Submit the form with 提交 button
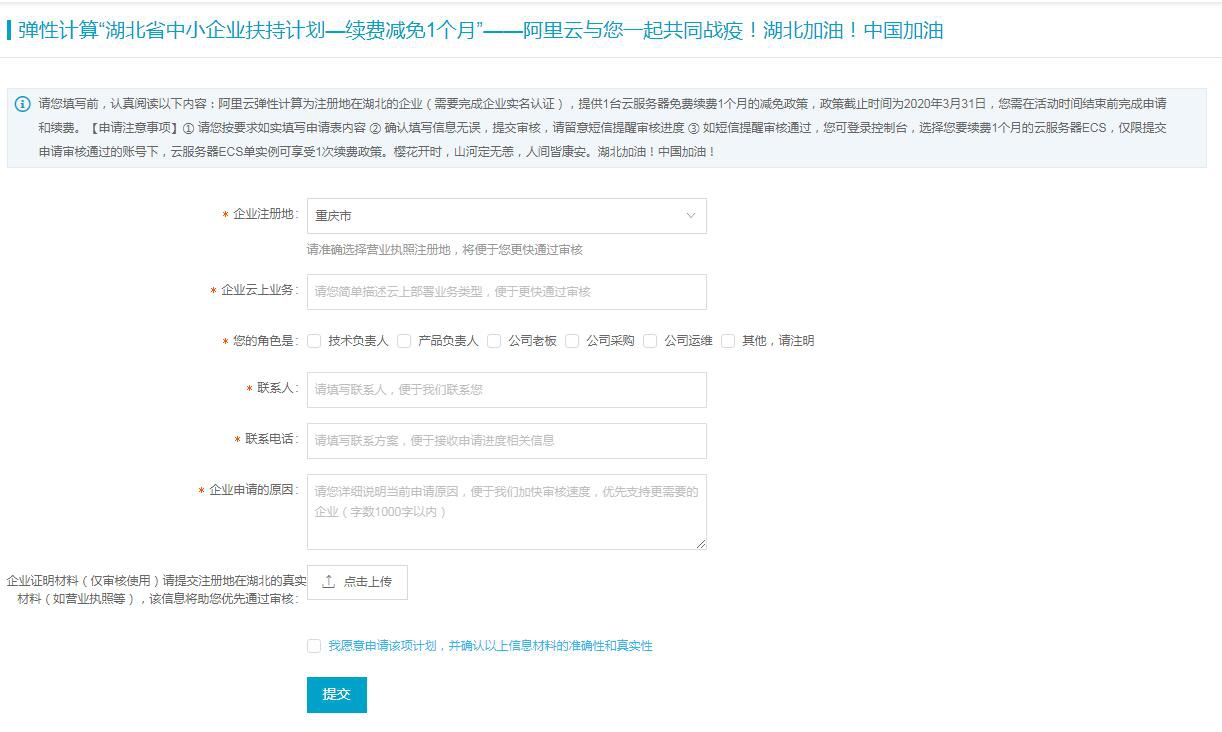The height and width of the screenshot is (732, 1222). 337,695
